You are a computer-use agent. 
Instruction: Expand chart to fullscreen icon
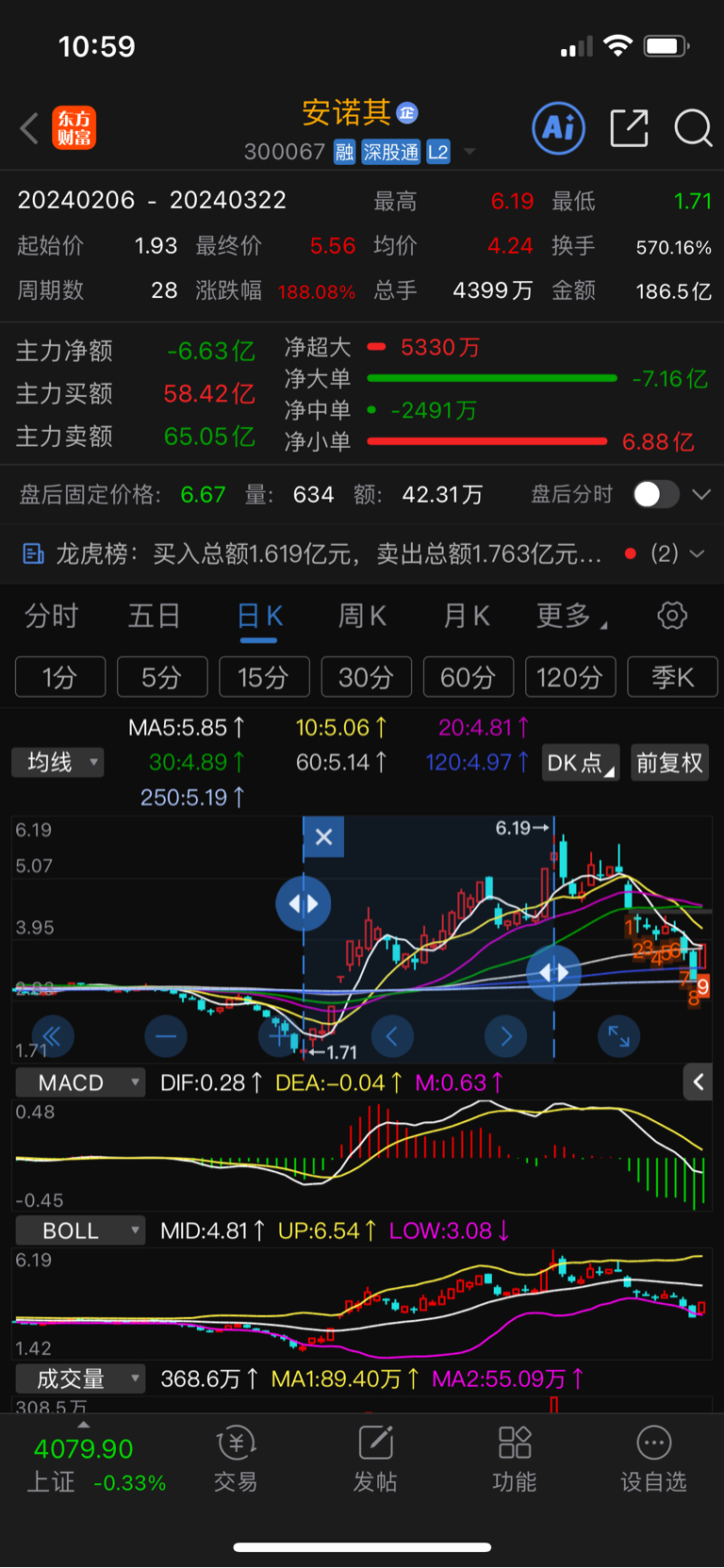coord(619,1037)
